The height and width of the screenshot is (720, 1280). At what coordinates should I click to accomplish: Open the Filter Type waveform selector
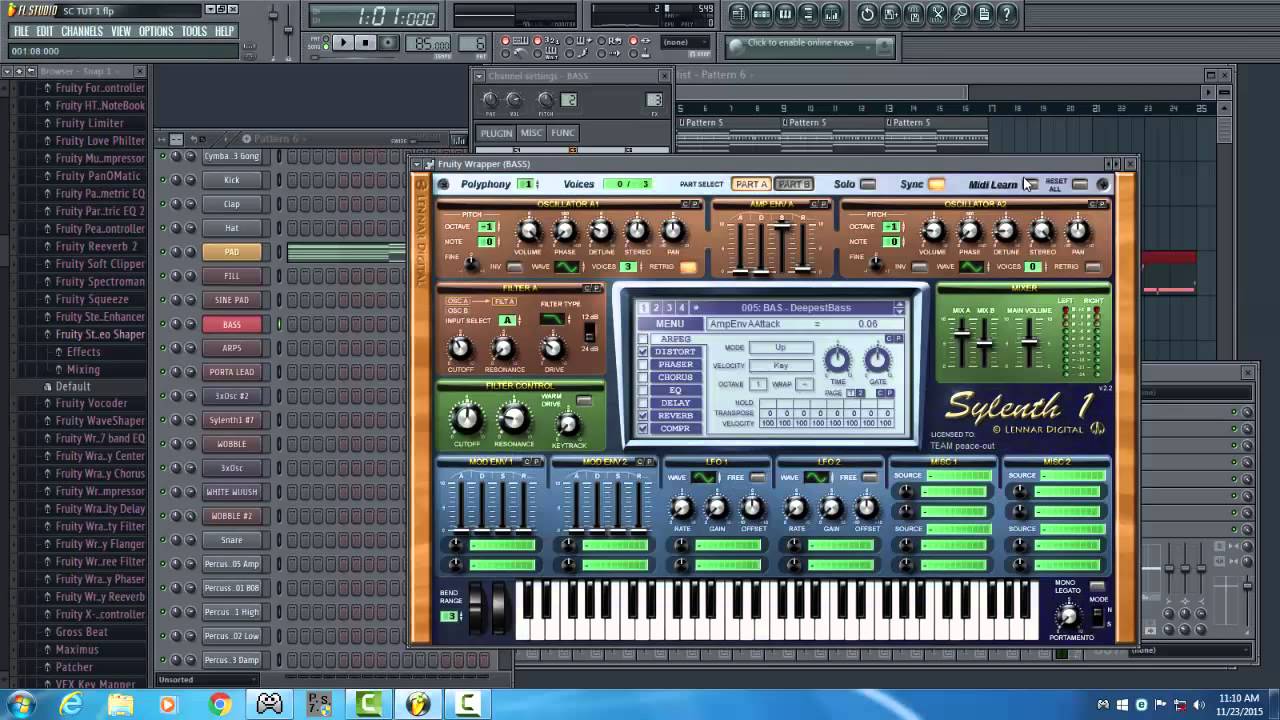552,319
